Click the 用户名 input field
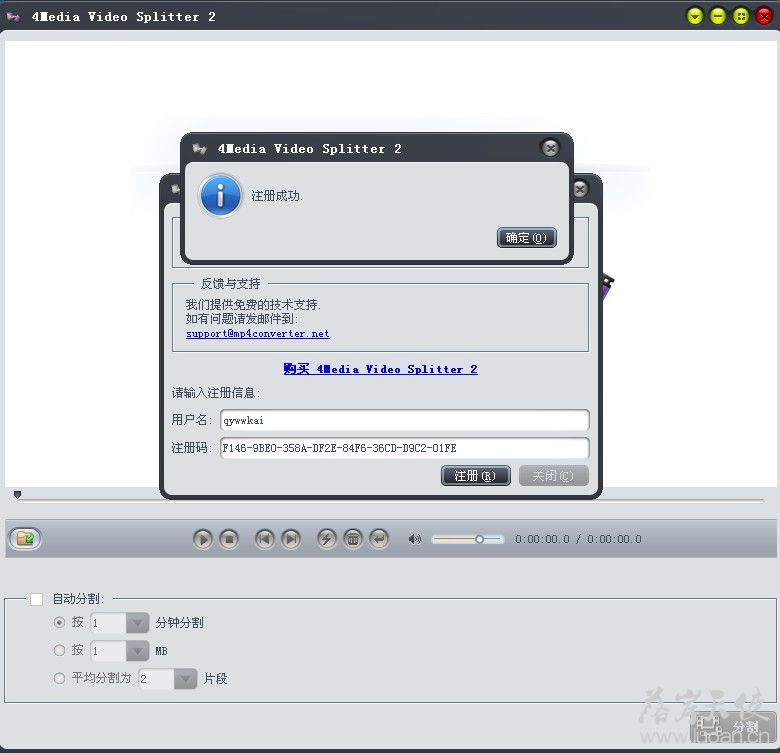This screenshot has height=753, width=780. tap(404, 420)
